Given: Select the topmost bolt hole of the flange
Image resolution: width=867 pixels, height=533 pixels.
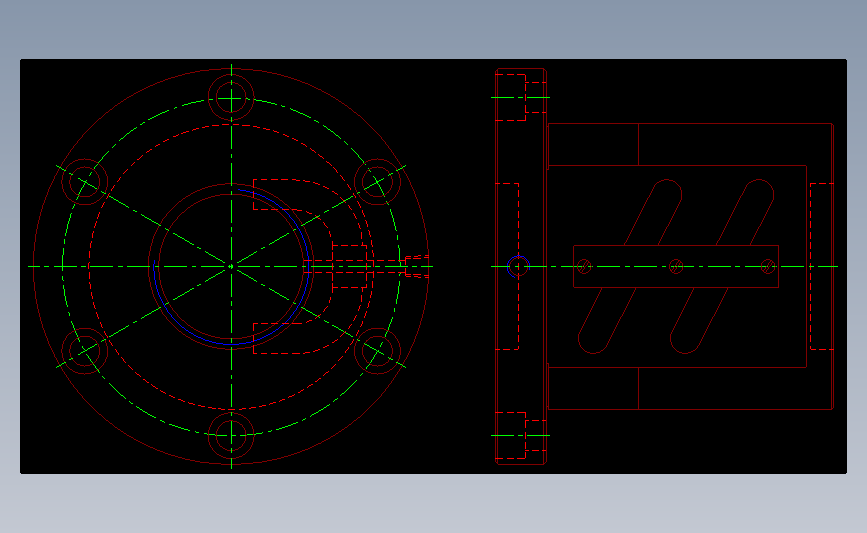Looking at the screenshot, I should pyautogui.click(x=231, y=98).
